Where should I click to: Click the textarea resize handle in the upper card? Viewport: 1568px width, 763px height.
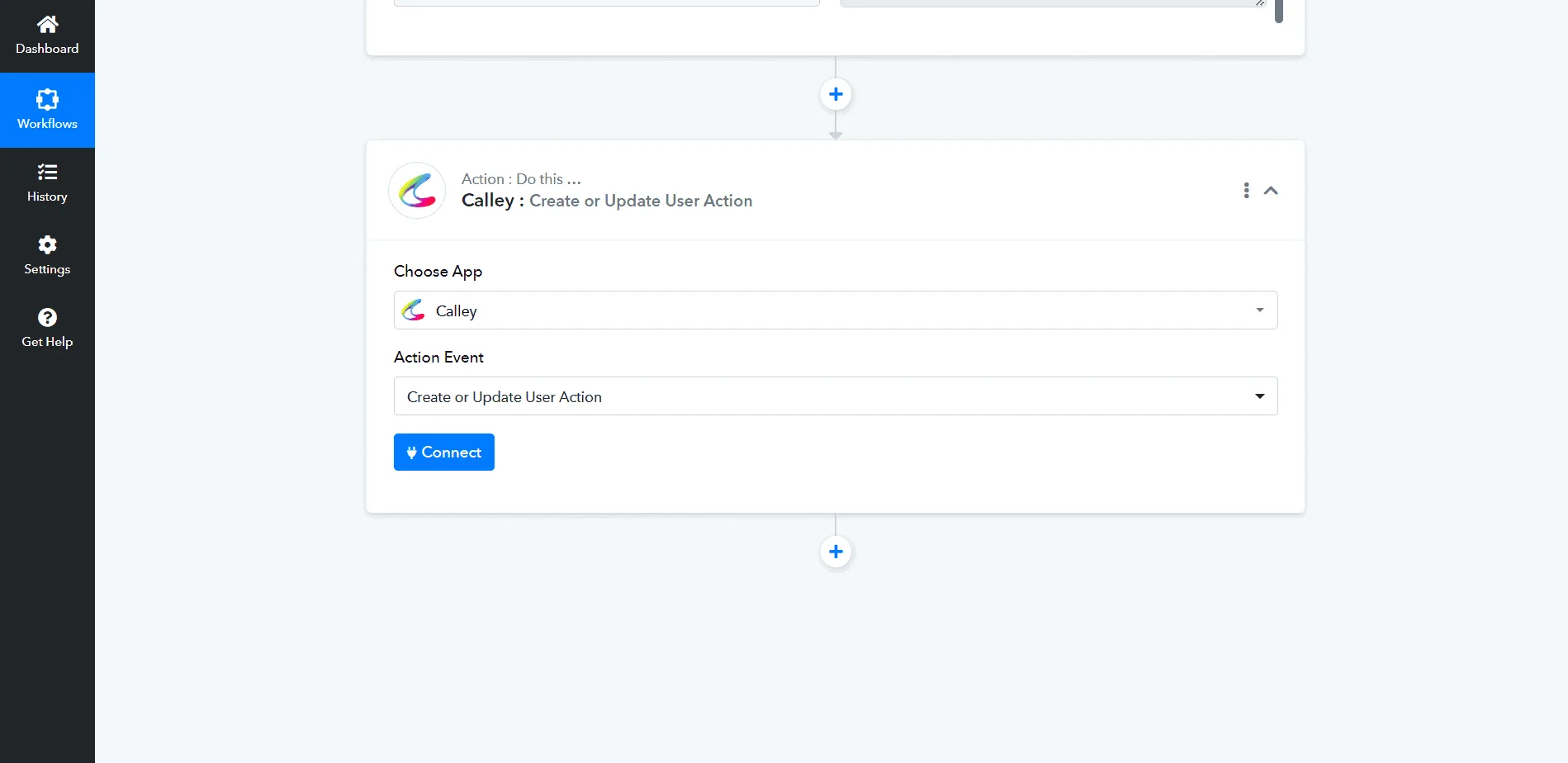(1260, 2)
